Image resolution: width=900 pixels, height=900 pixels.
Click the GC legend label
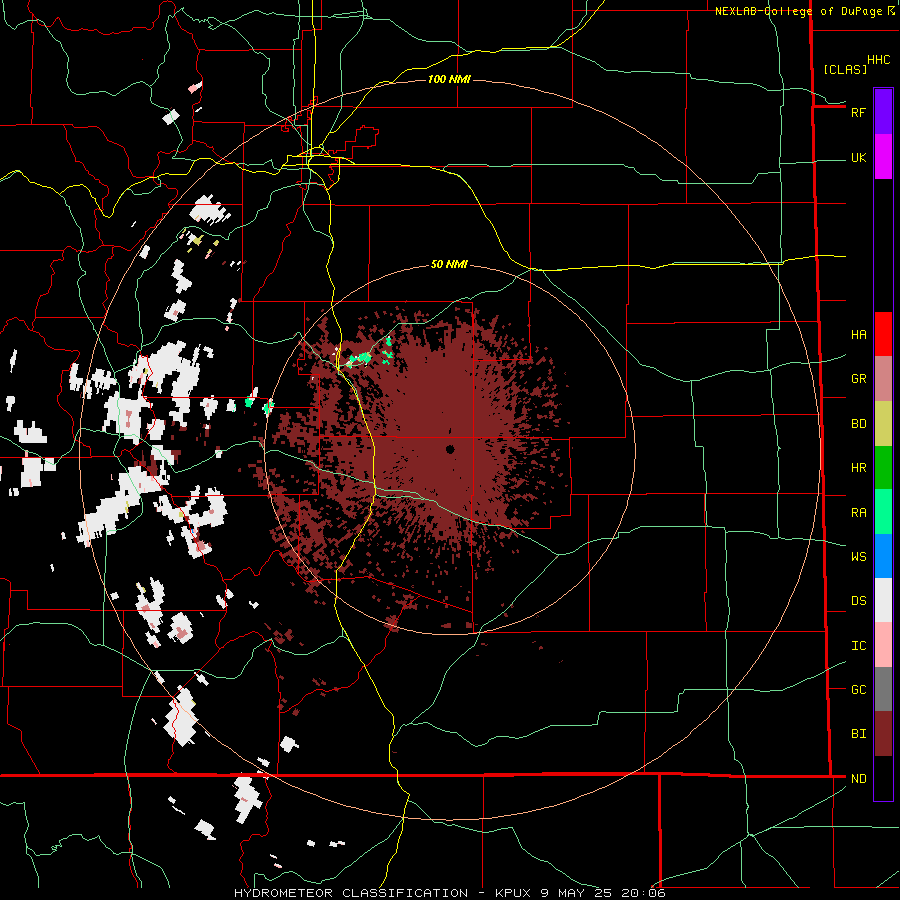tap(858, 689)
